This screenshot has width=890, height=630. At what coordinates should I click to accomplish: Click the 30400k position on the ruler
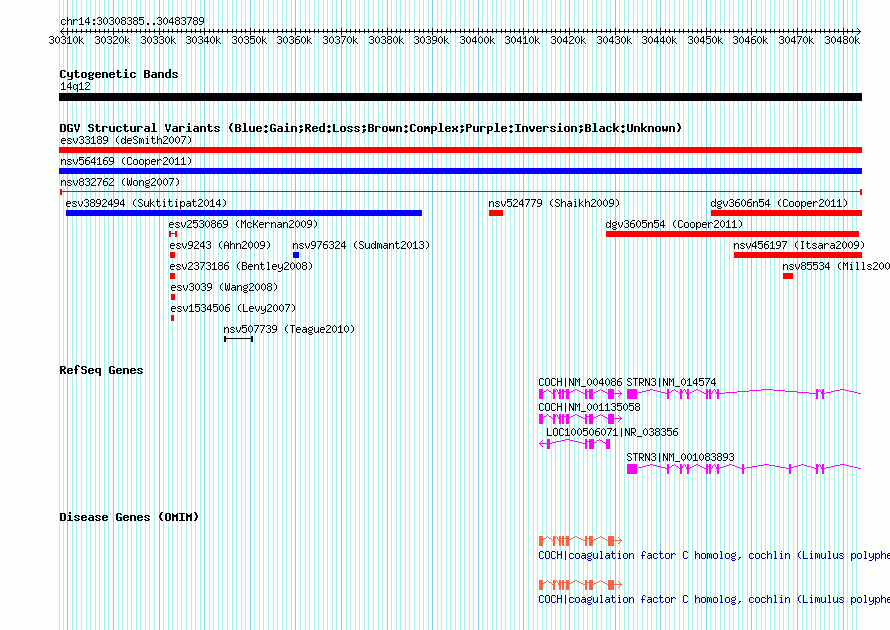[x=477, y=40]
